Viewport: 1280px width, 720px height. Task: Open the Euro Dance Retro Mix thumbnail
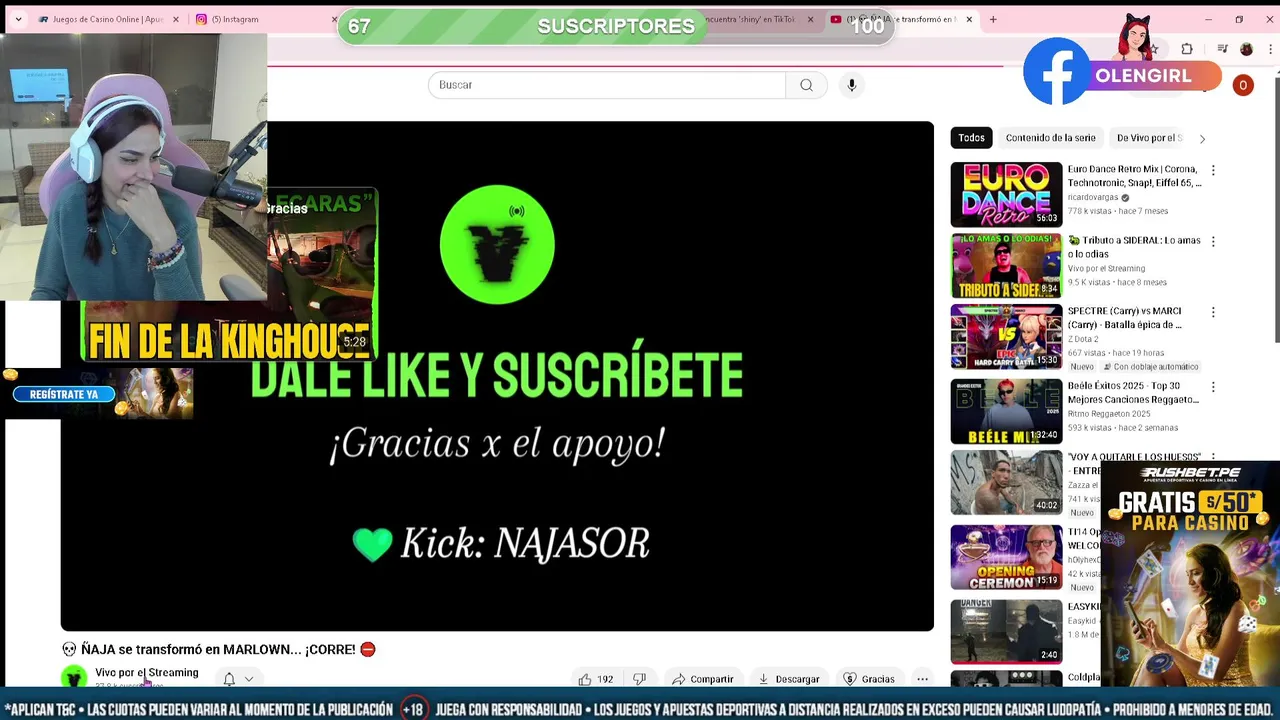[1006, 194]
